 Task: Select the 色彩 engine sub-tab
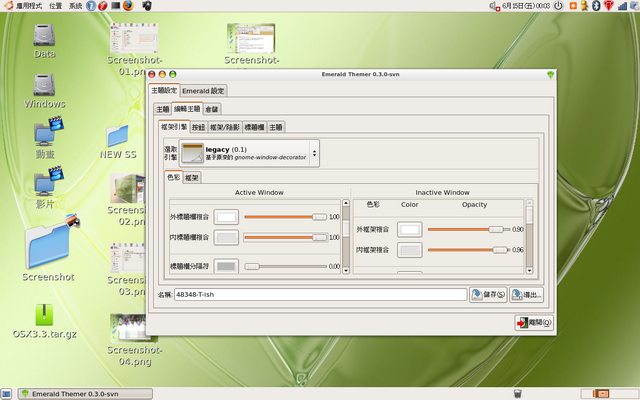click(x=173, y=177)
